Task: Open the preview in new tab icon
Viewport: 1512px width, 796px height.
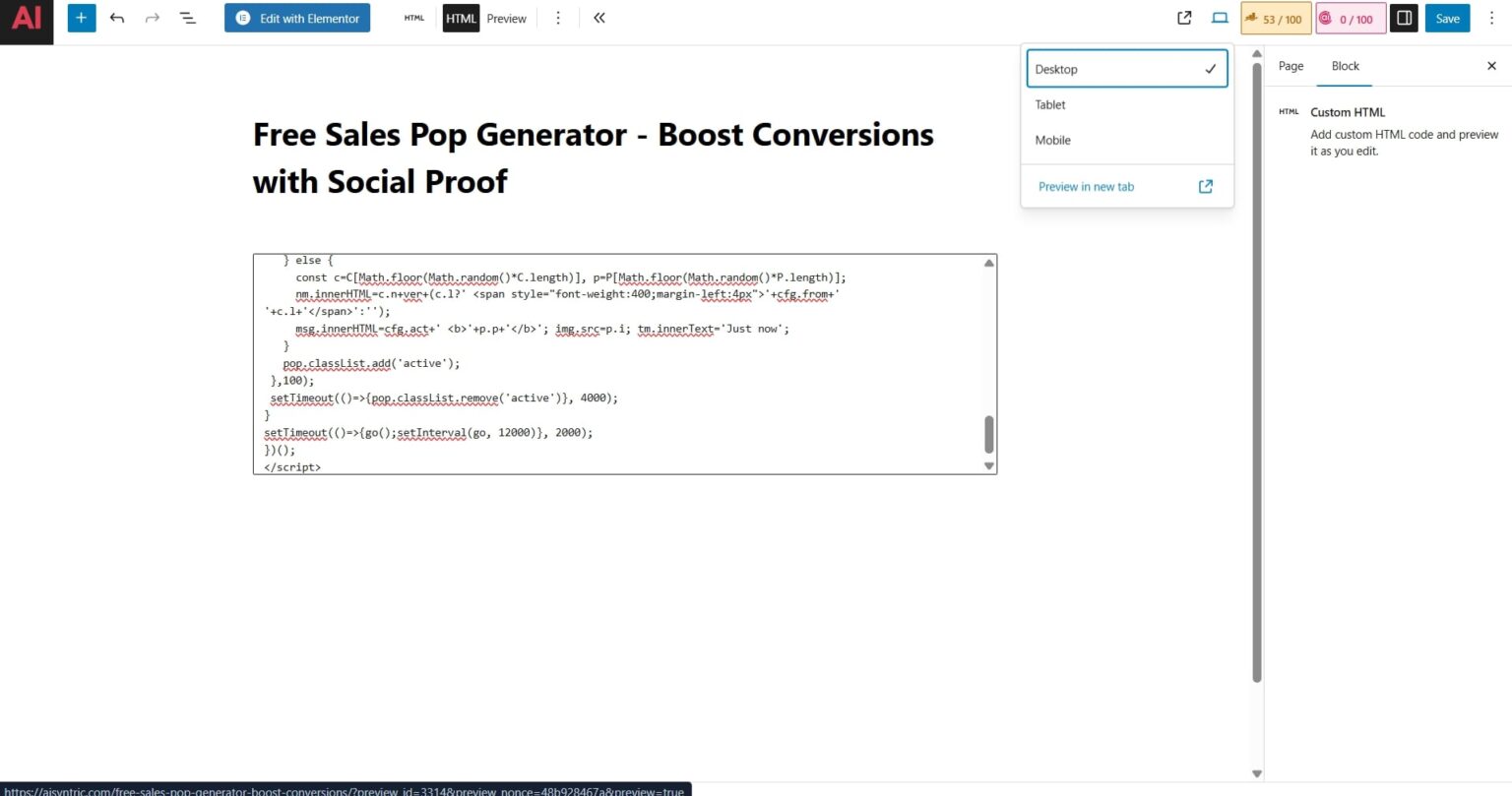Action: (x=1183, y=18)
